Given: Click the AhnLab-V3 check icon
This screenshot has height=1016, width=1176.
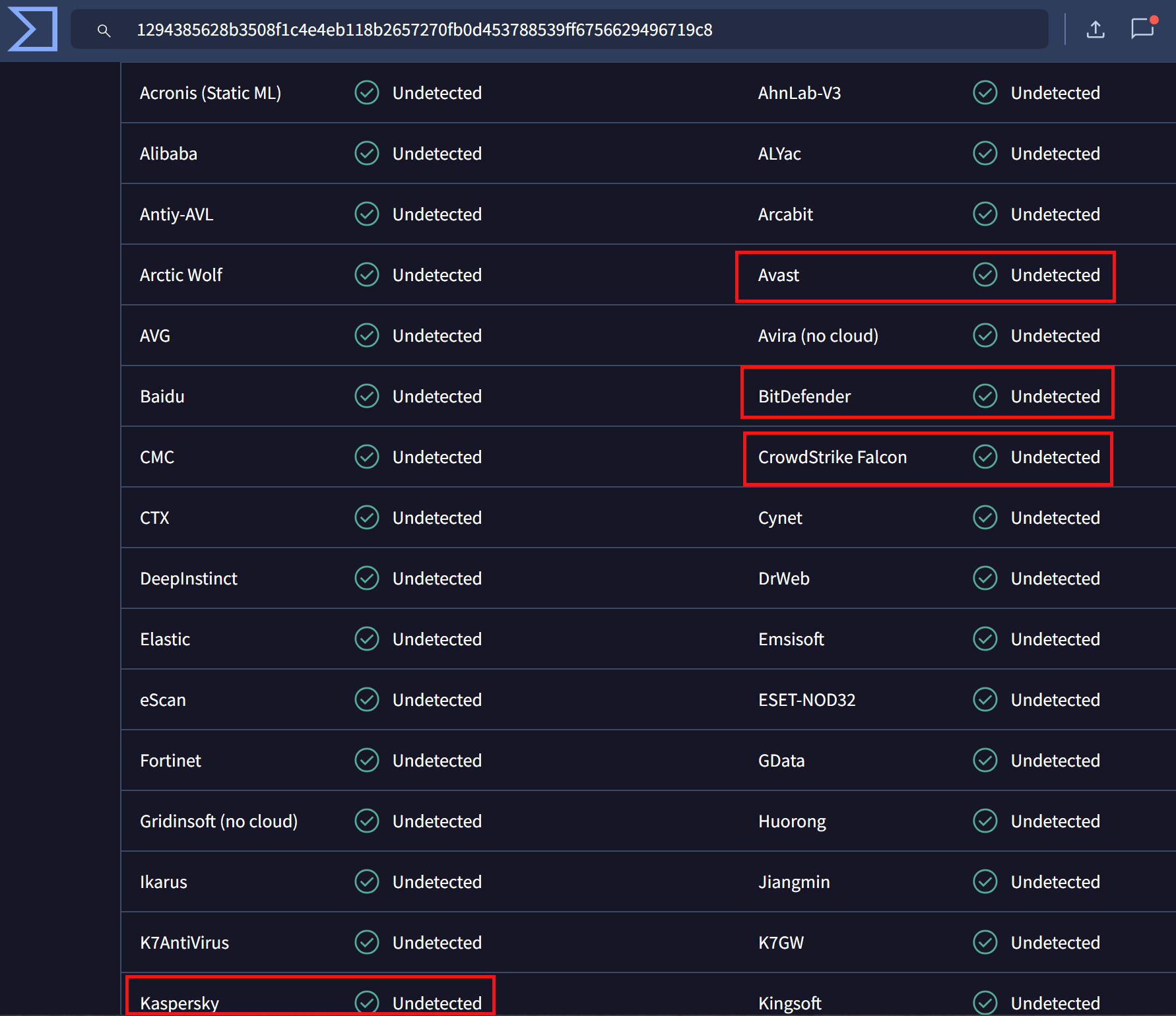Looking at the screenshot, I should pyautogui.click(x=985, y=93).
